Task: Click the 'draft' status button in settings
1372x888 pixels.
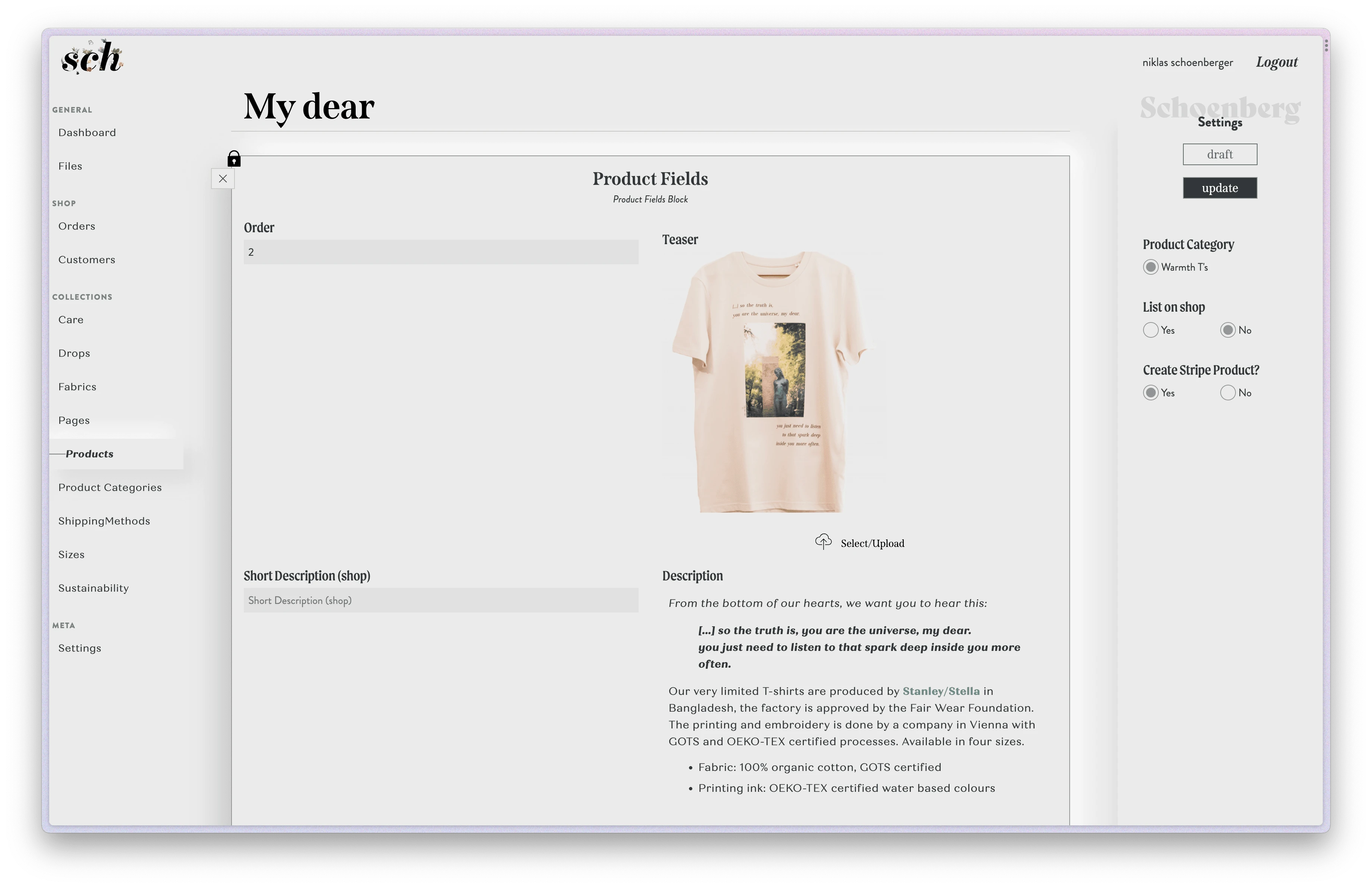Action: pyautogui.click(x=1219, y=154)
